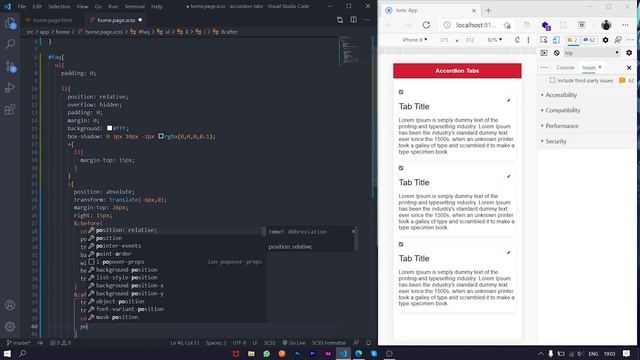Split the editor to the right
The width and height of the screenshot is (640, 360).
tap(353, 20)
